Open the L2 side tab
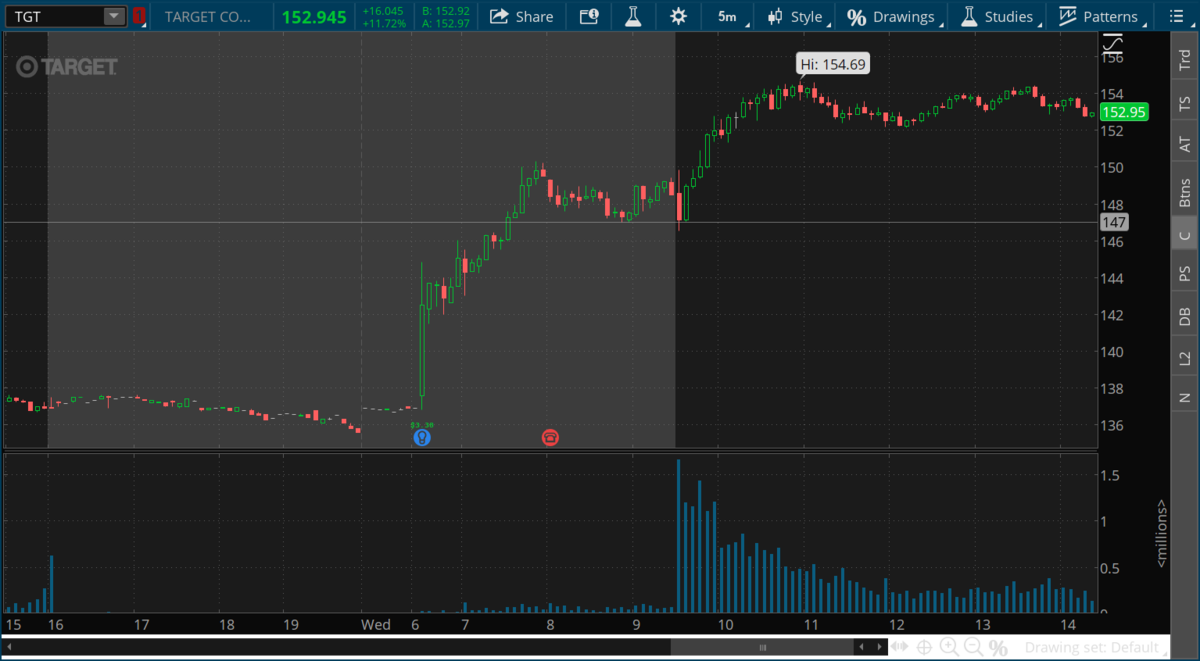This screenshot has width=1200, height=661. 1184,358
